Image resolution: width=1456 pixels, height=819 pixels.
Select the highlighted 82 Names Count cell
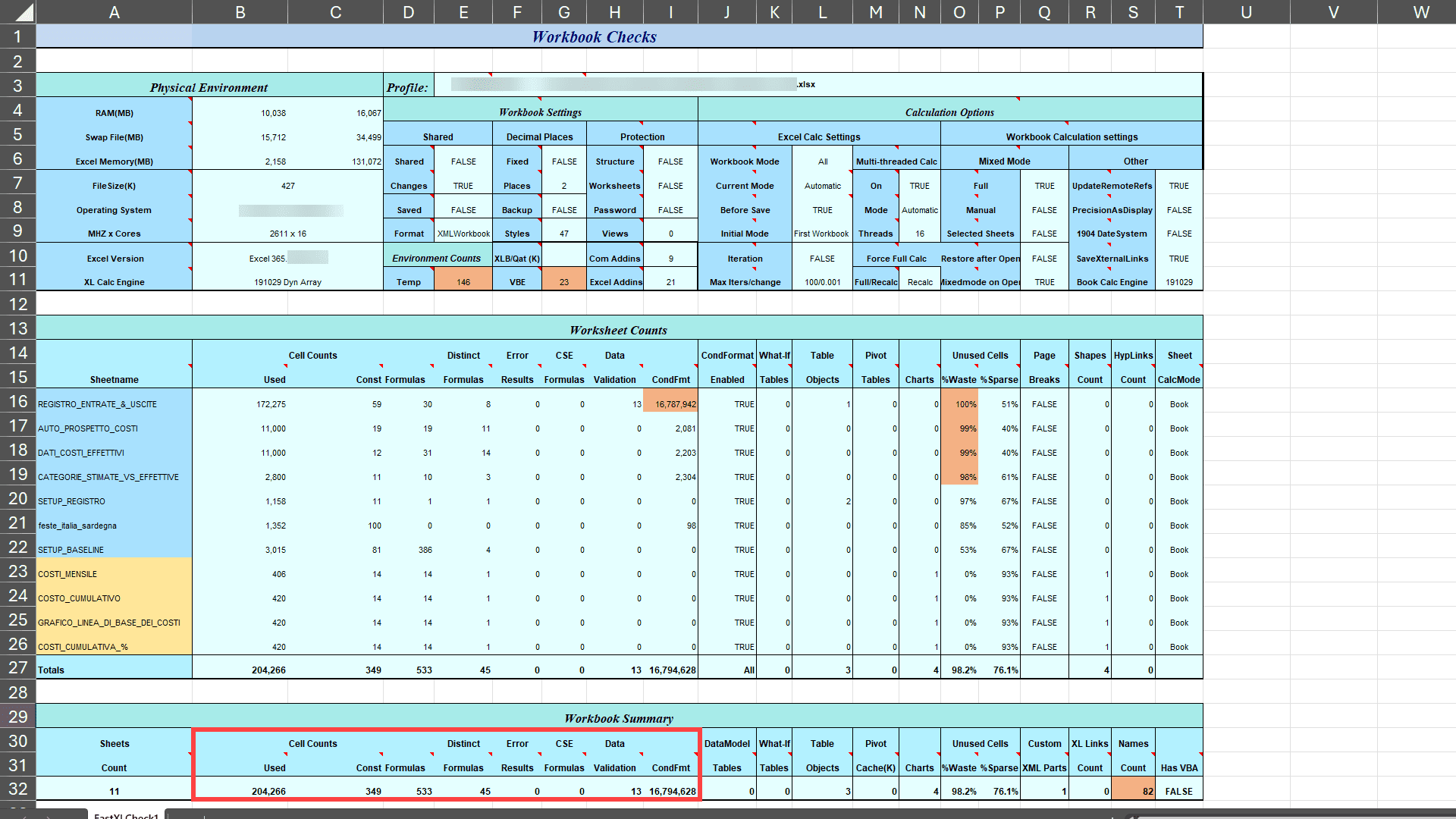point(1133,790)
